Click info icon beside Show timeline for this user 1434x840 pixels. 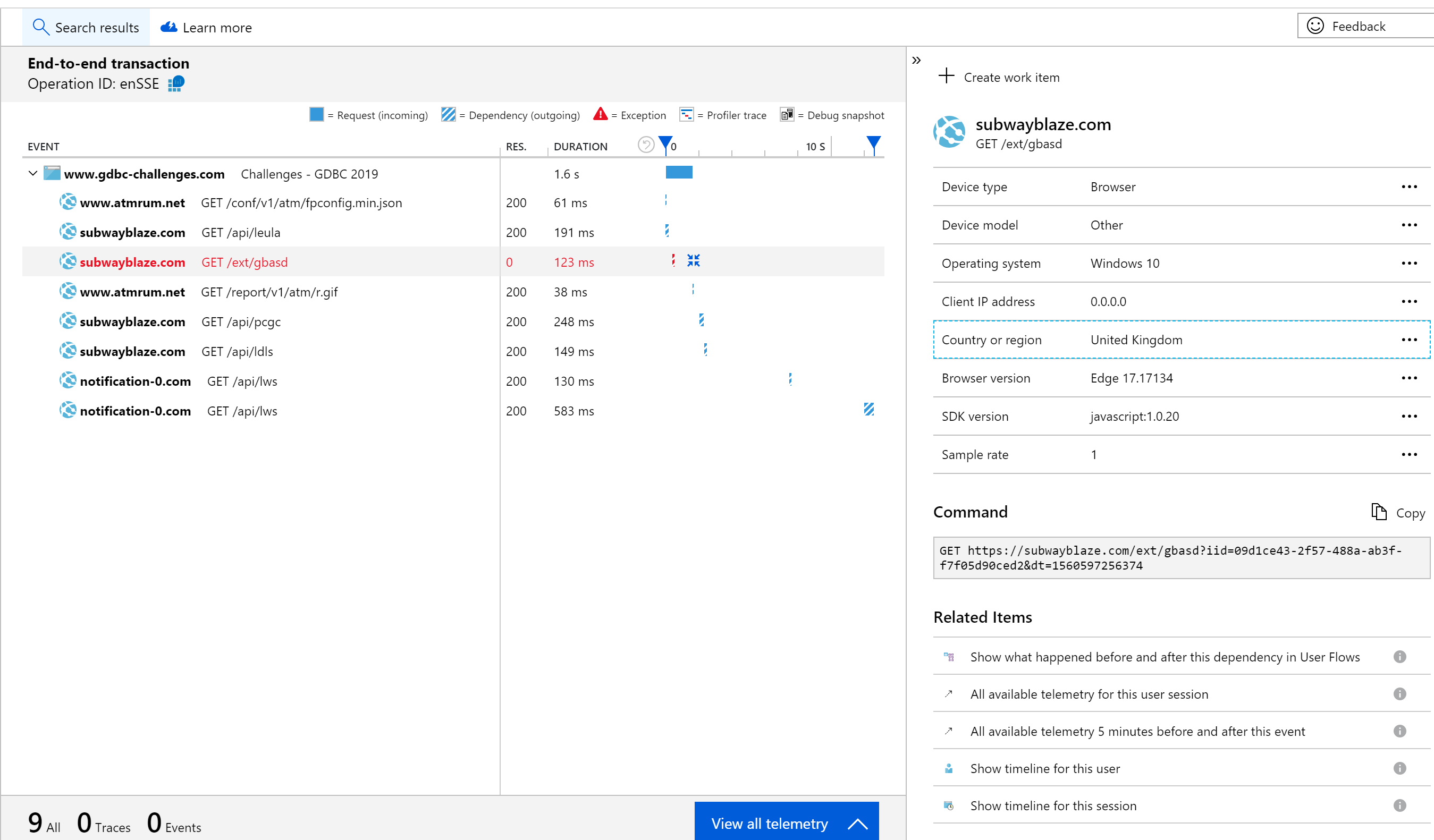point(1399,768)
